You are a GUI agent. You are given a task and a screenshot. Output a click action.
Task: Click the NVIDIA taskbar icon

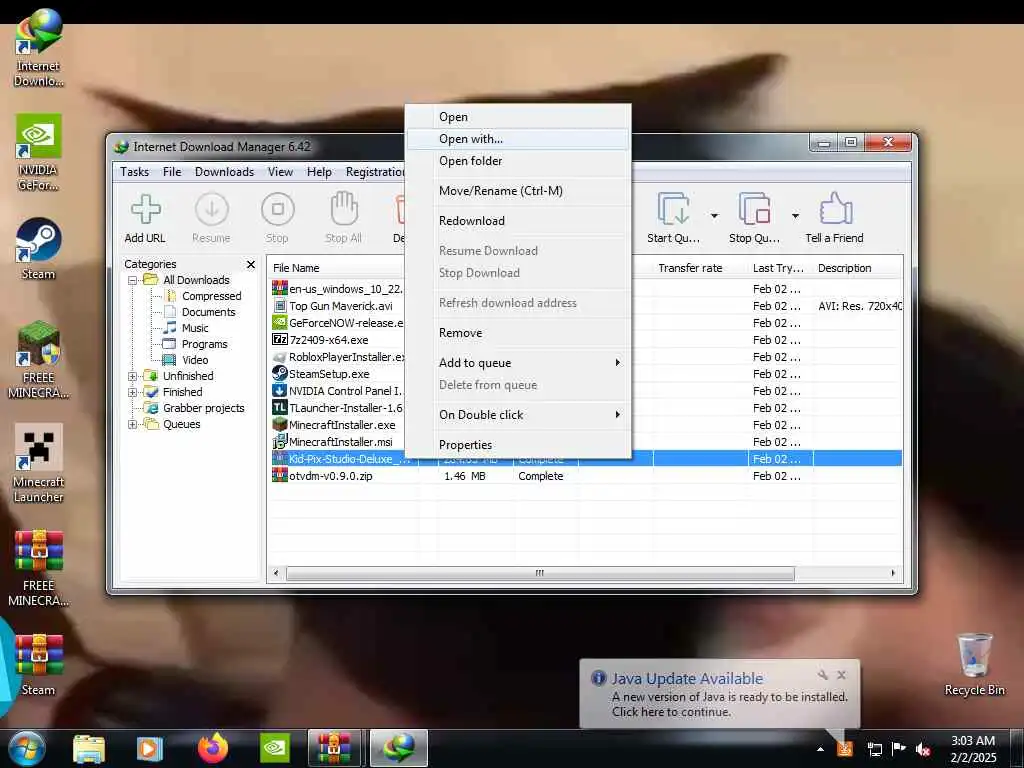(275, 749)
